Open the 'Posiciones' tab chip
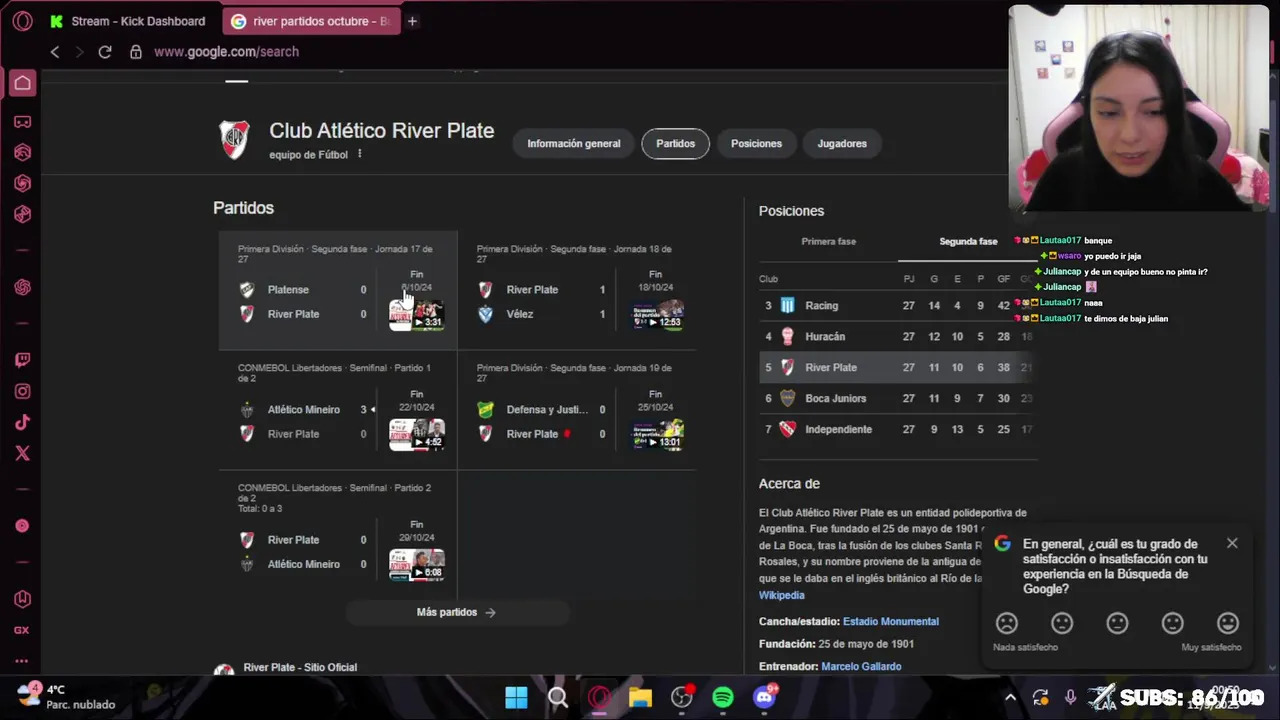Screen dimensions: 1280x720 pyautogui.click(x=756, y=143)
